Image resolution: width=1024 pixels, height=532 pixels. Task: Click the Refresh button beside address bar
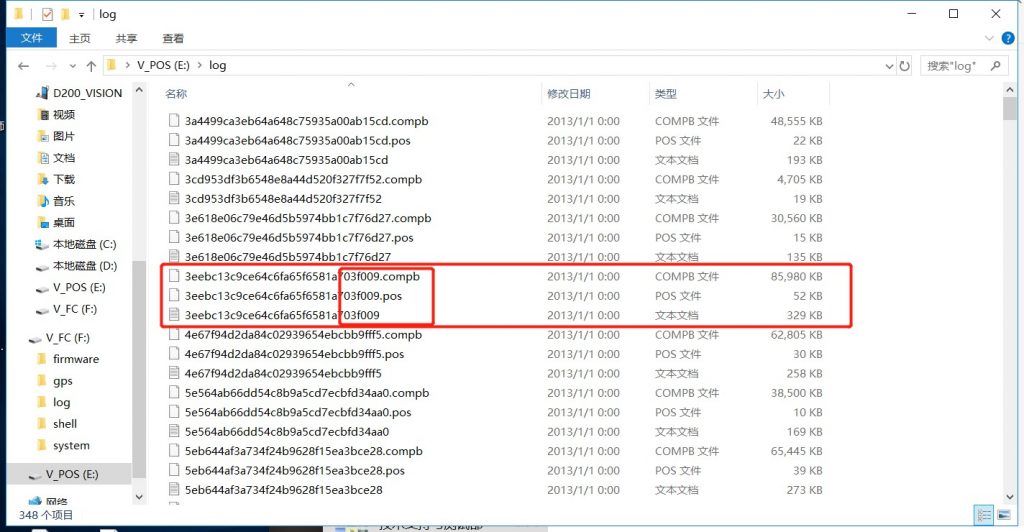point(904,66)
